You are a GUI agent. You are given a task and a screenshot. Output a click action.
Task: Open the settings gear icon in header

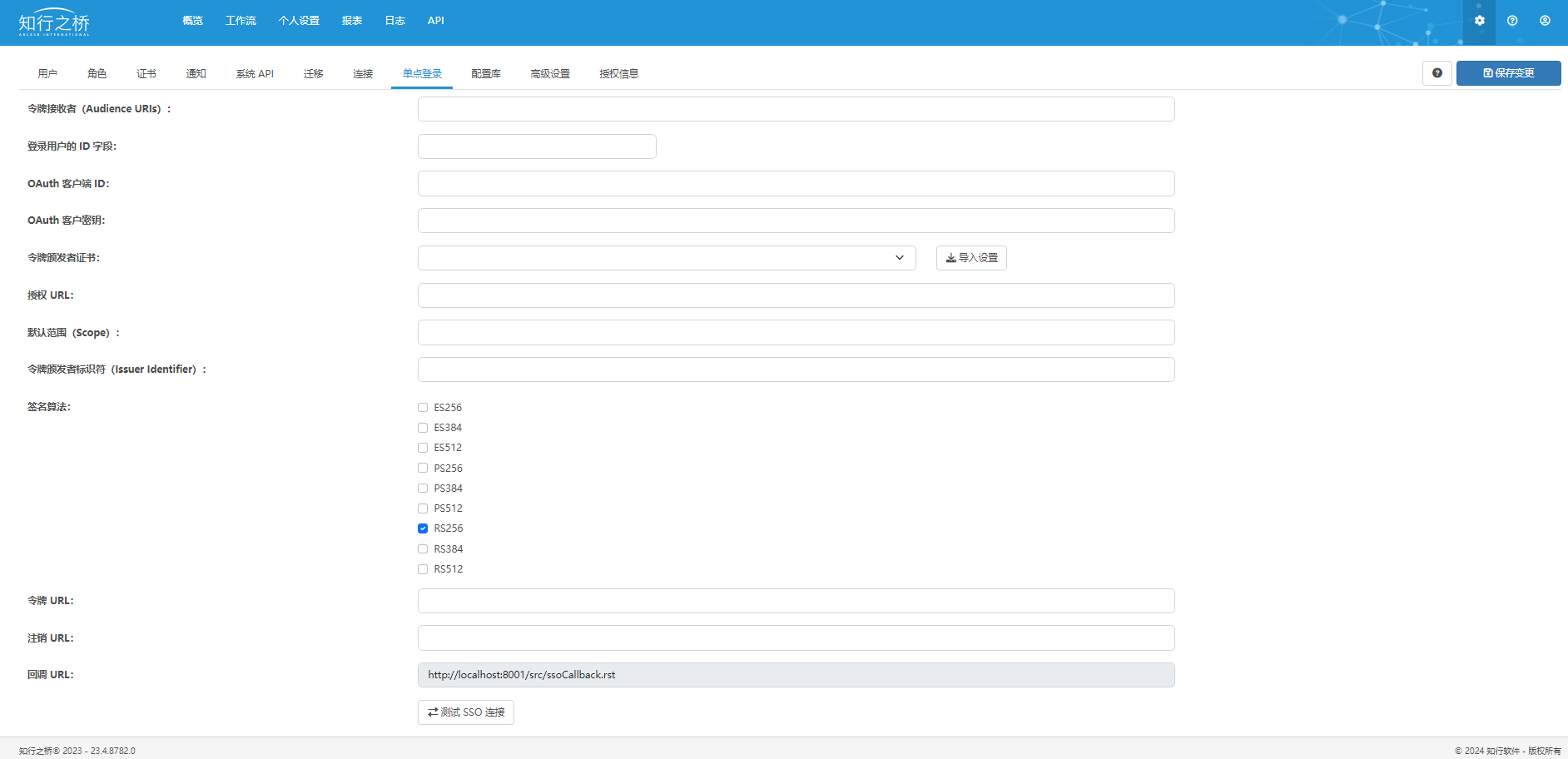click(1479, 21)
